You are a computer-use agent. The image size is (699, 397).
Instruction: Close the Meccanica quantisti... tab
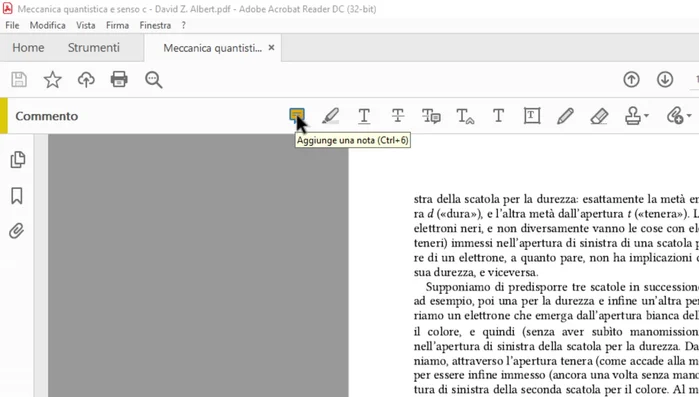coord(271,48)
